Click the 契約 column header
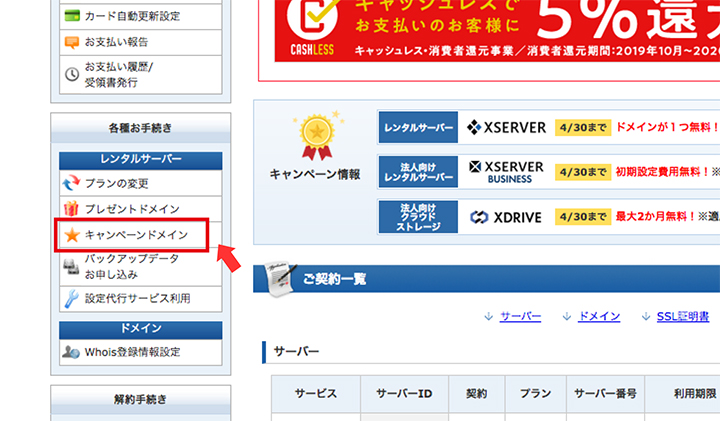Viewport: 720px width, 421px height. tap(477, 394)
